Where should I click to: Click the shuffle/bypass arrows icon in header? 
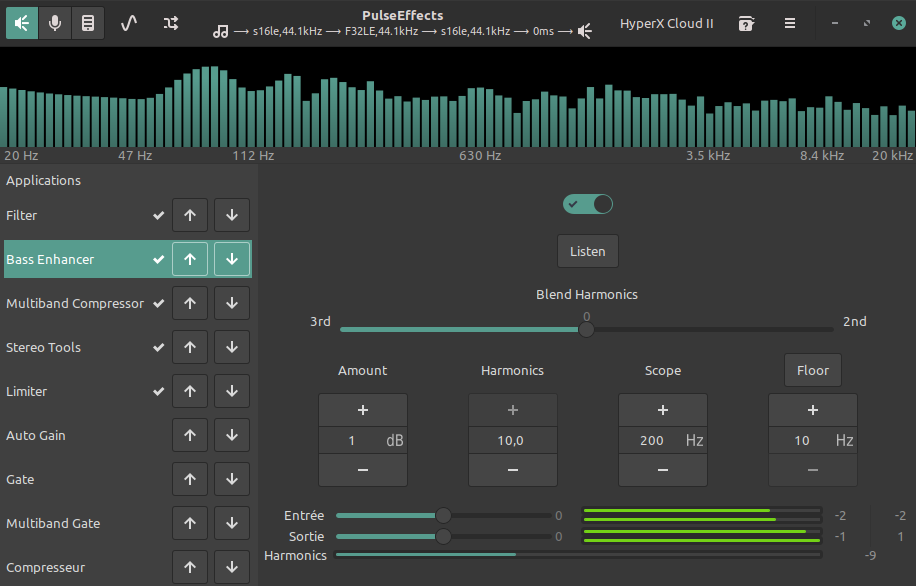coord(171,23)
